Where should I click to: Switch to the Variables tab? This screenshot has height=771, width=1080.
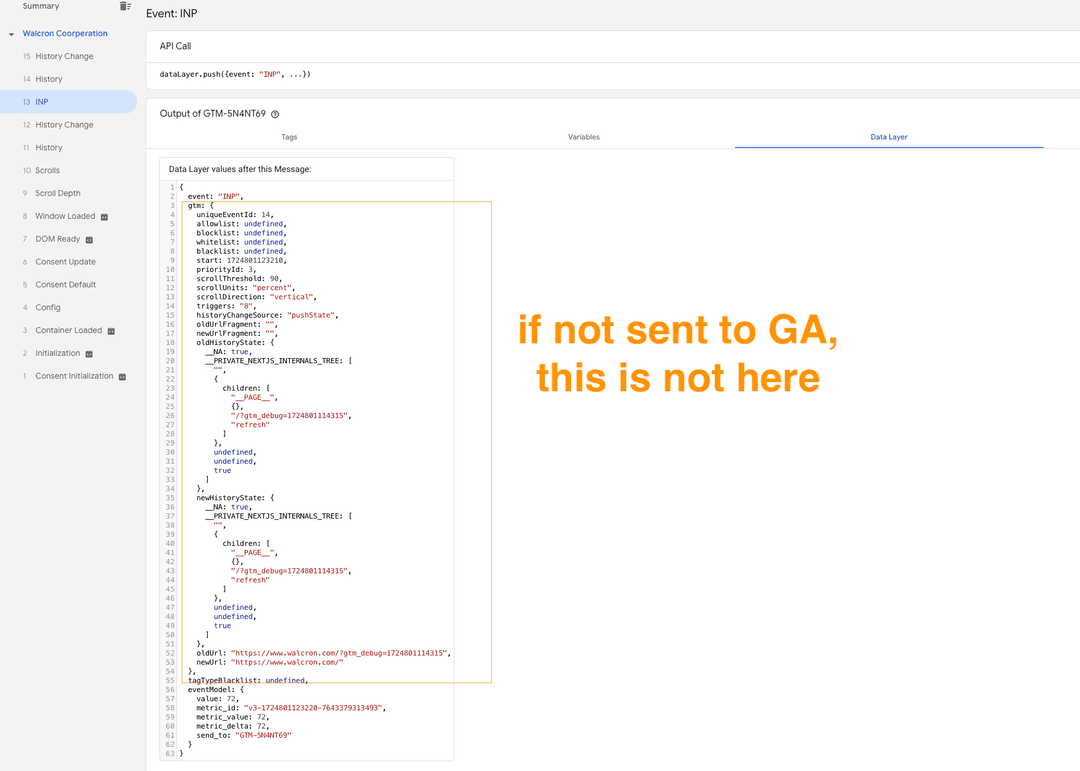pyautogui.click(x=584, y=137)
